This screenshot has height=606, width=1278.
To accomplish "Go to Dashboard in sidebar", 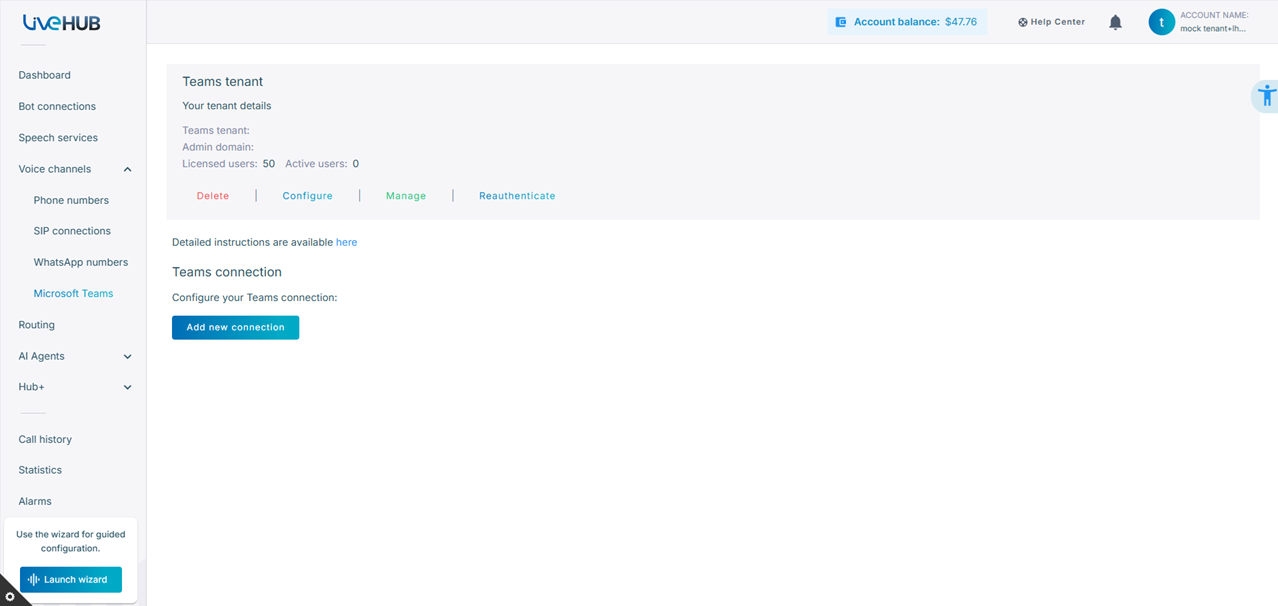I will click(44, 75).
